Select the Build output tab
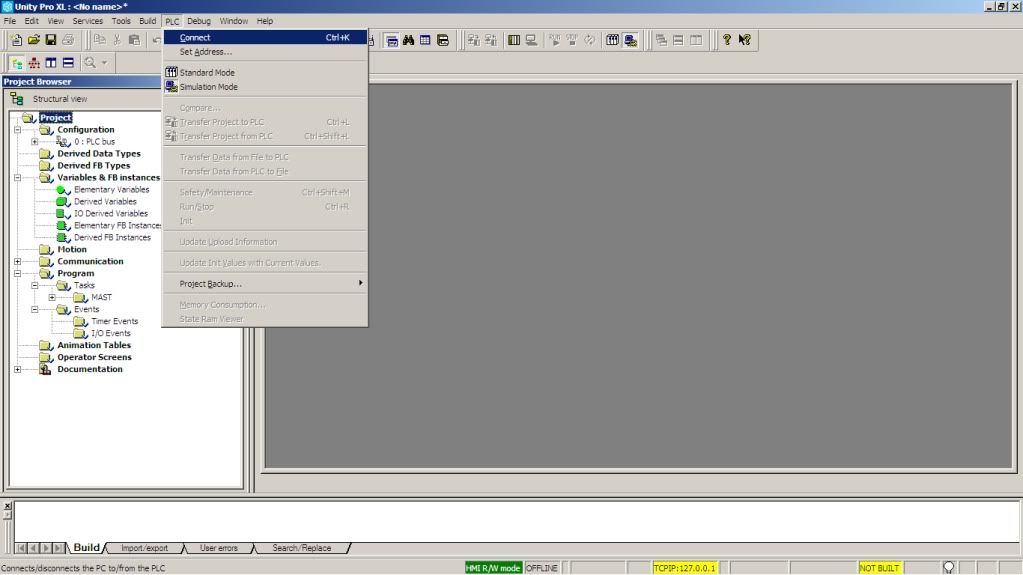Image resolution: width=1023 pixels, height=575 pixels. click(86, 548)
